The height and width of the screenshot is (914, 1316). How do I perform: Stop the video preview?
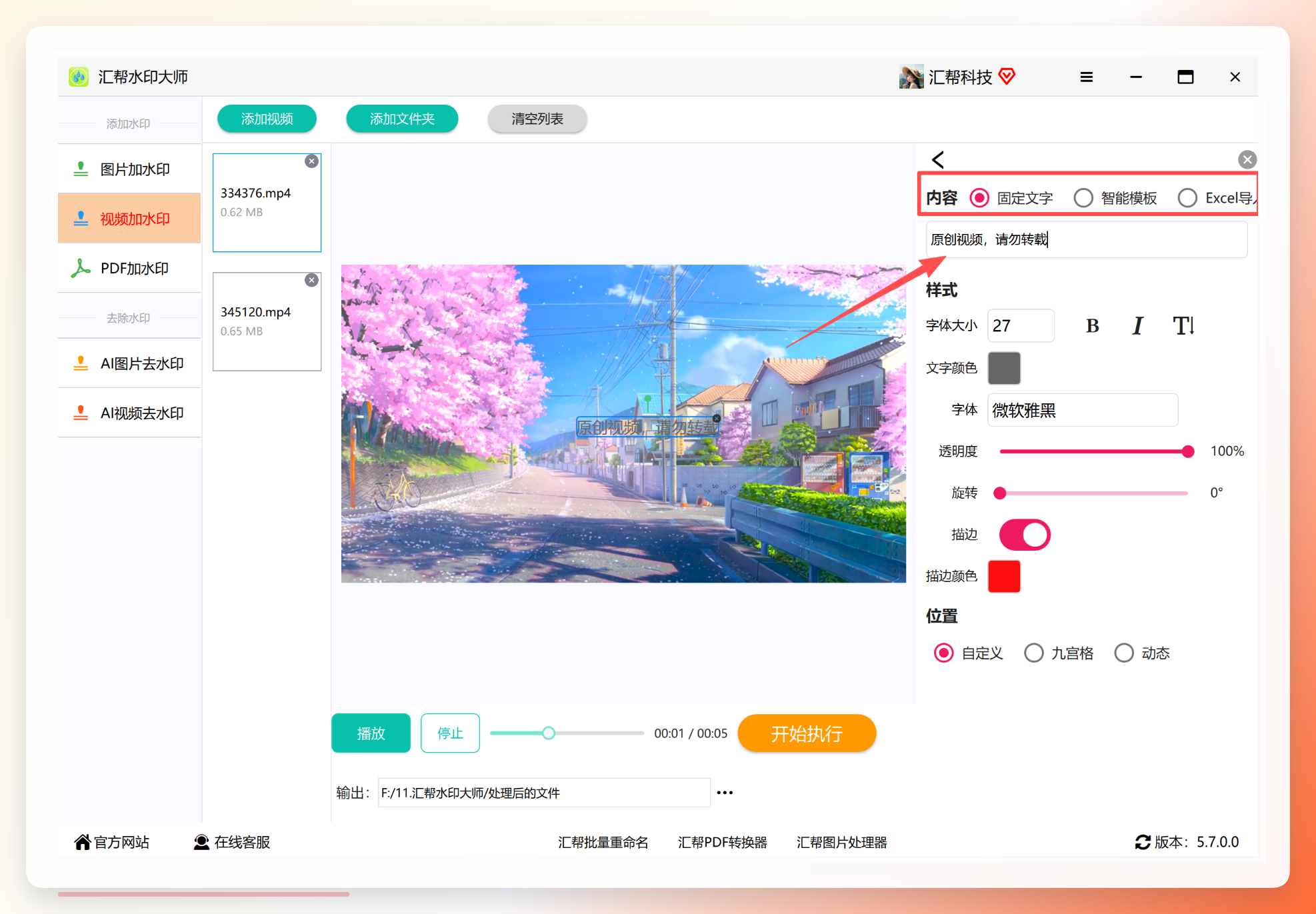[x=450, y=733]
